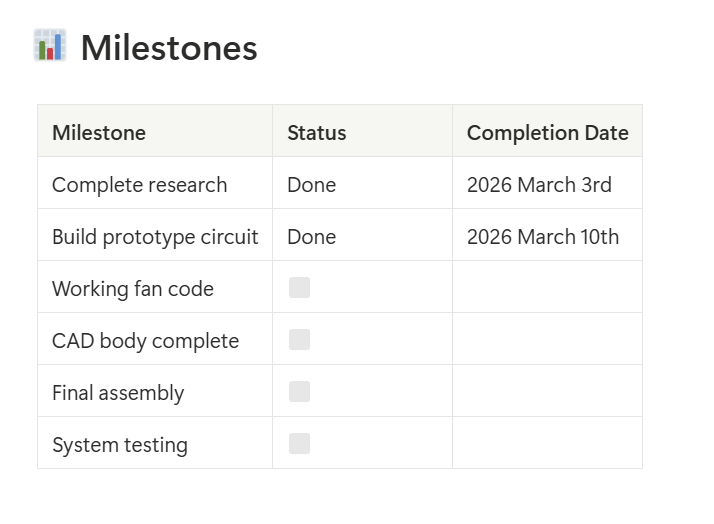This screenshot has height=524, width=714.
Task: Select the Milestone column header
Action: 99,133
